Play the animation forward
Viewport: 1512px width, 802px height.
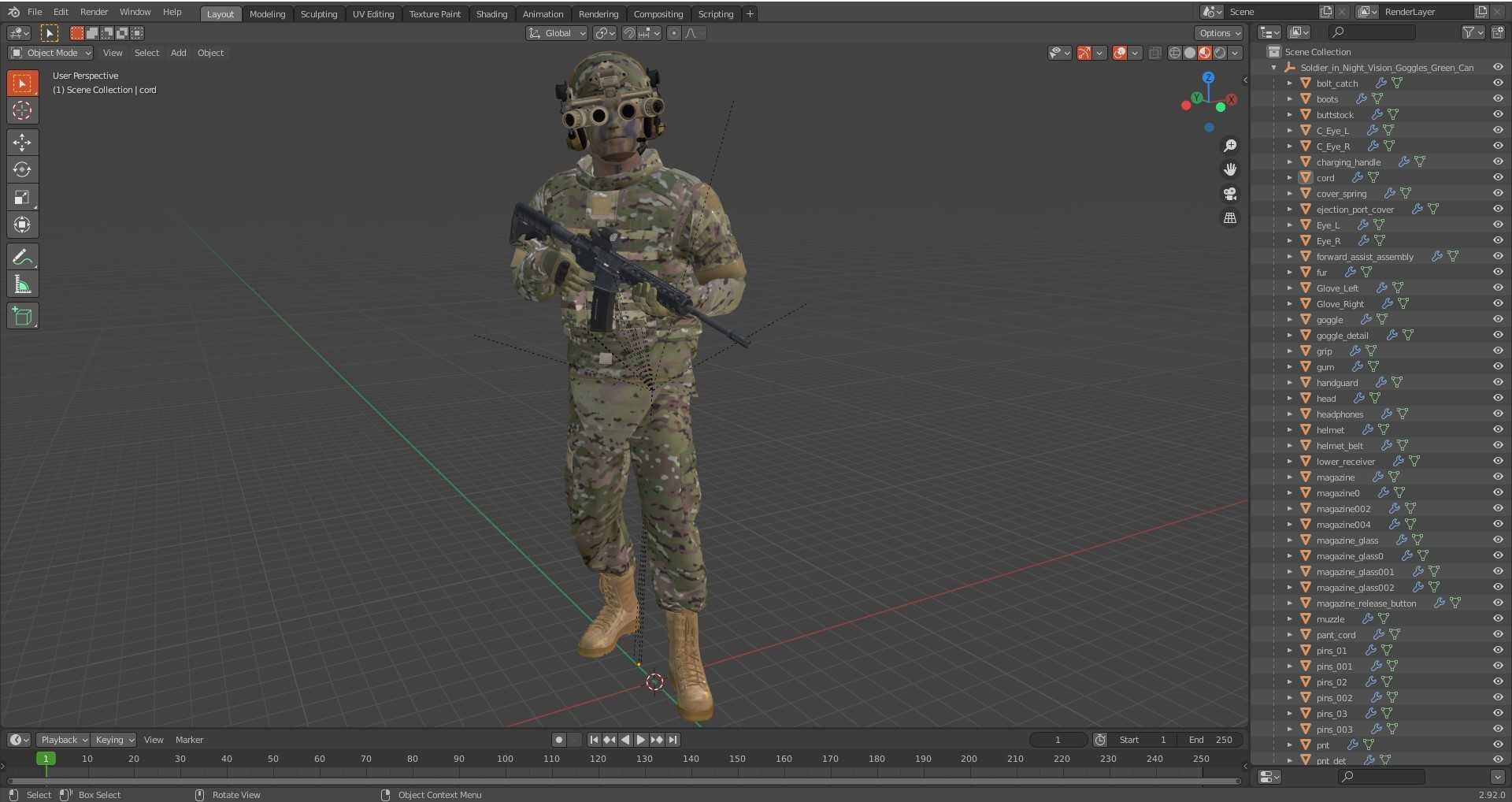pyautogui.click(x=641, y=740)
